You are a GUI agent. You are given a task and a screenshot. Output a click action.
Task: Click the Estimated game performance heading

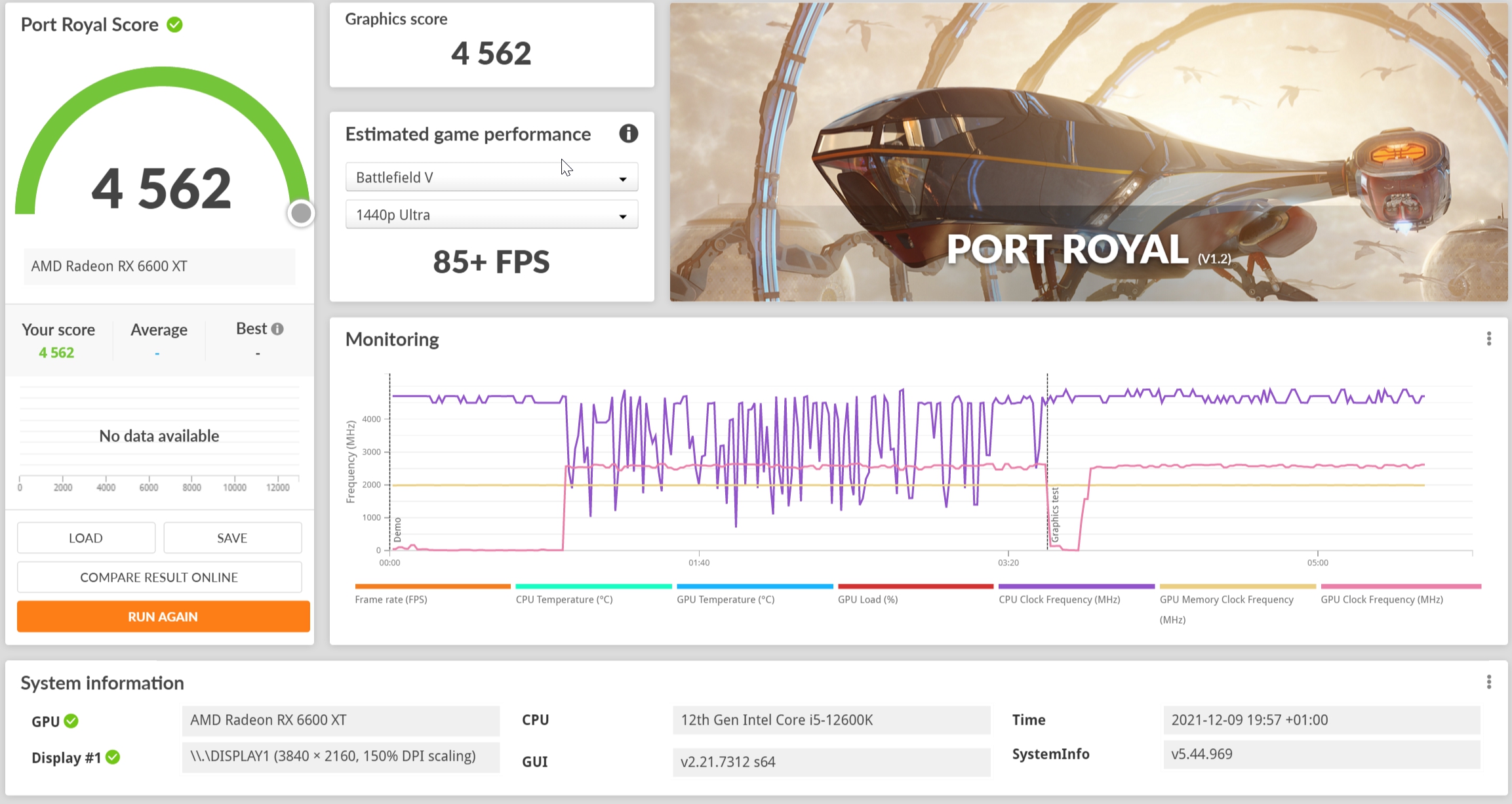(x=468, y=134)
